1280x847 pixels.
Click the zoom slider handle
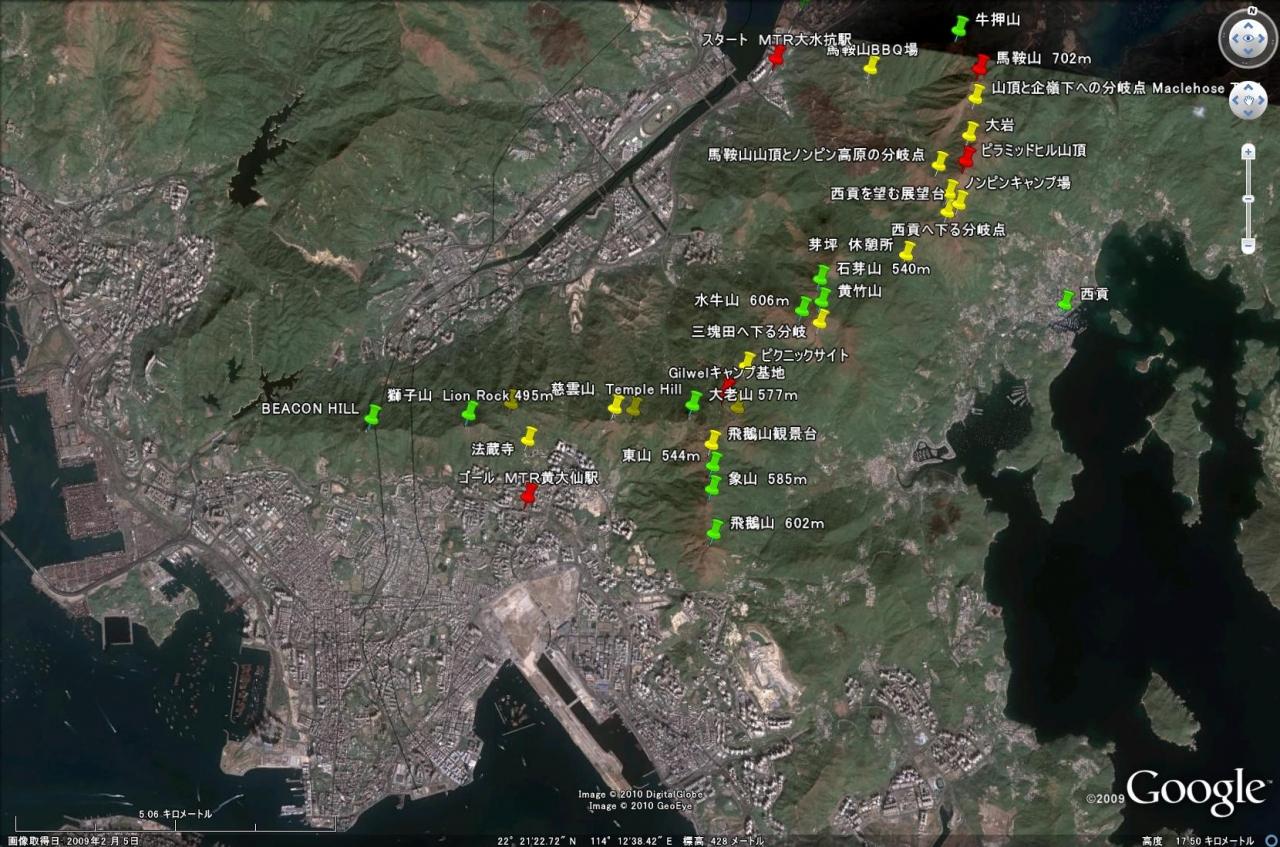[1248, 199]
